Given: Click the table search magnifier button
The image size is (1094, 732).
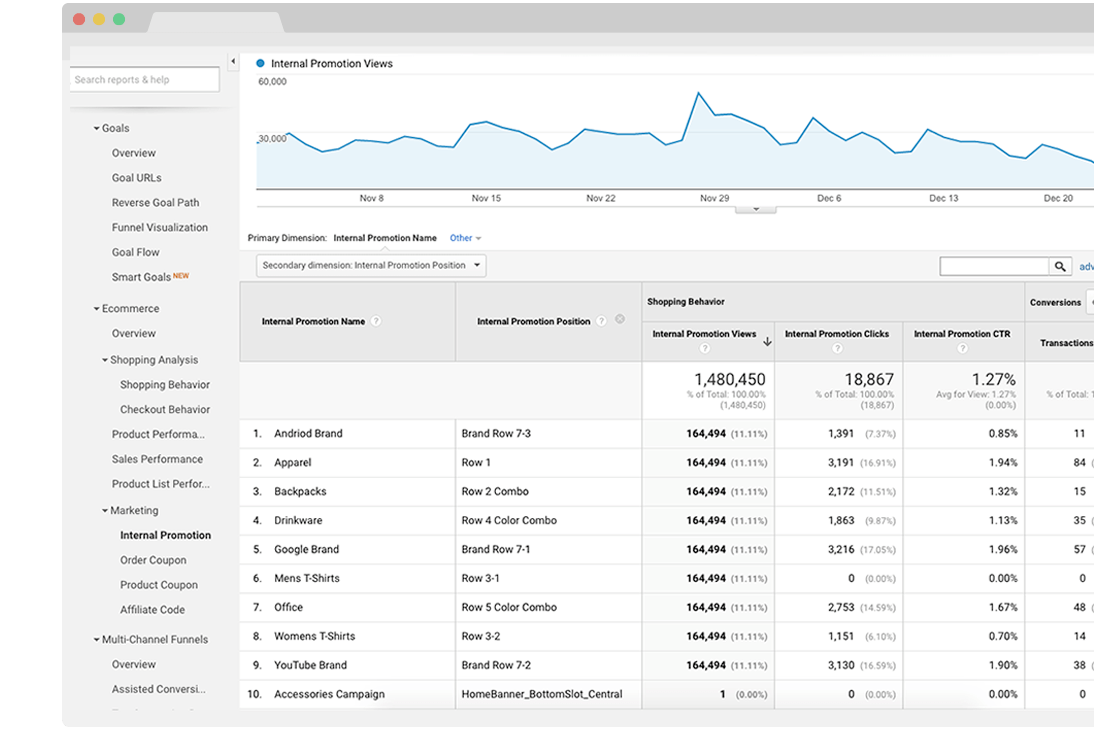Looking at the screenshot, I should click(x=1060, y=266).
